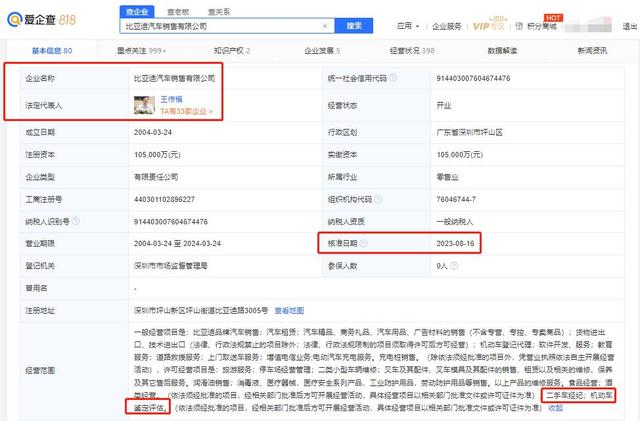Screen dimensions: 640x421
Task: Select the 查老板 search tab
Action: pyautogui.click(x=178, y=12)
